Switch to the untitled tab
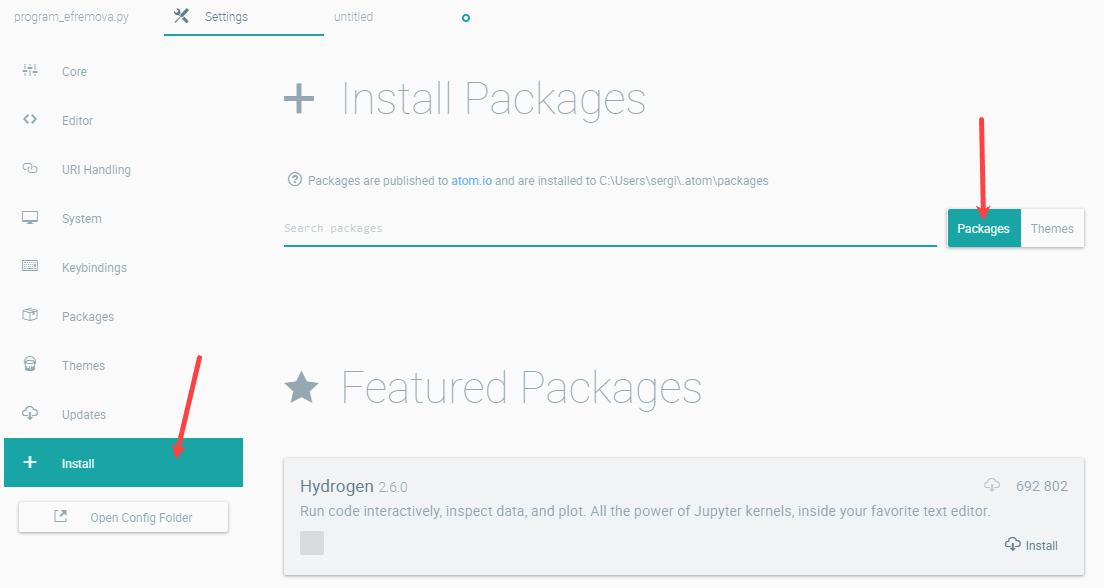Screen dimensions: 1104x588 click(x=353, y=17)
